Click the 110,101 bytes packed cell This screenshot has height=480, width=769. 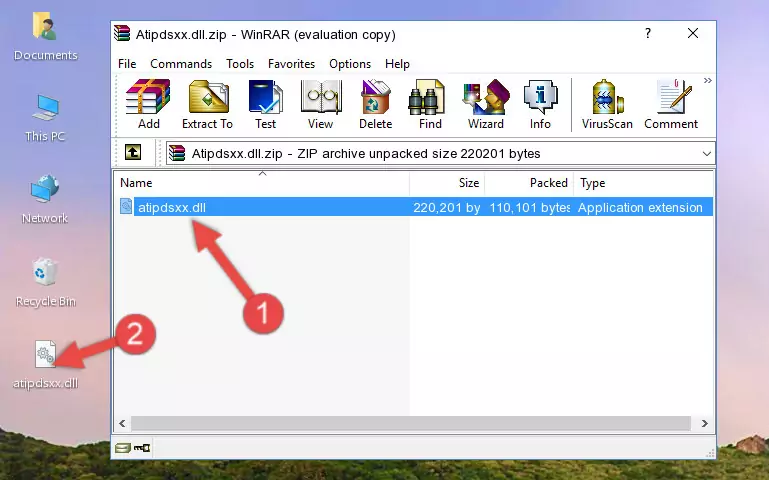tap(530, 207)
